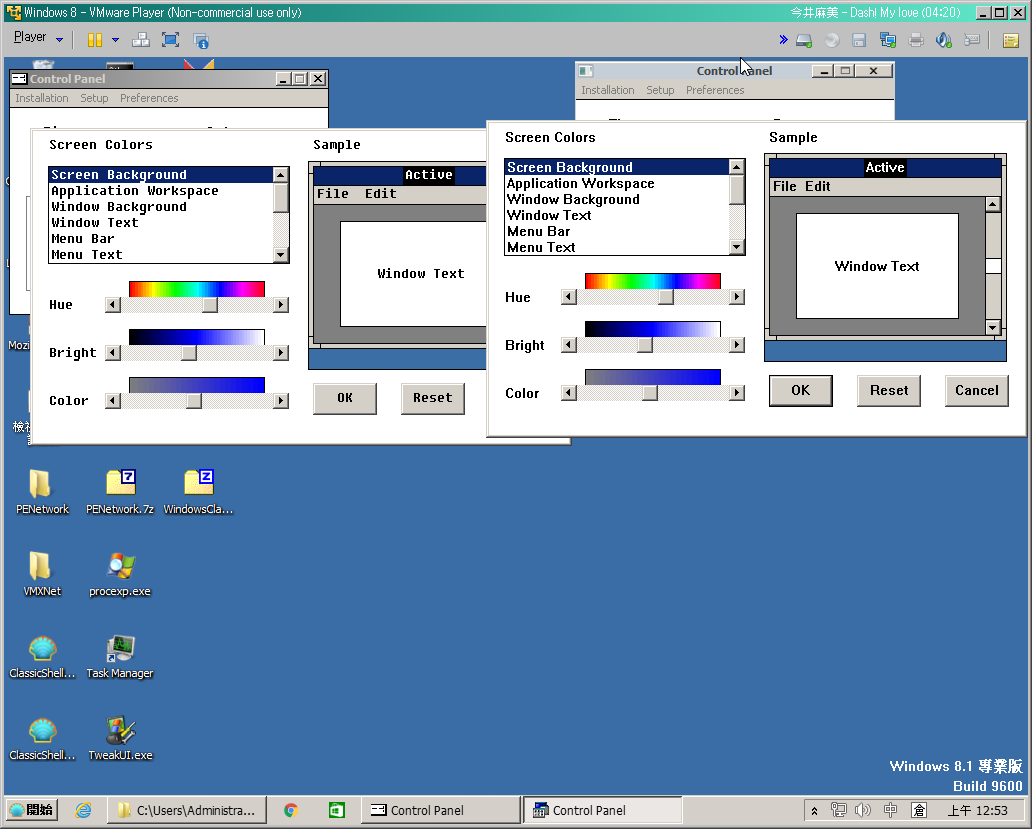The image size is (1032, 829).
Task: Click the sound card device icon
Action: 942,40
